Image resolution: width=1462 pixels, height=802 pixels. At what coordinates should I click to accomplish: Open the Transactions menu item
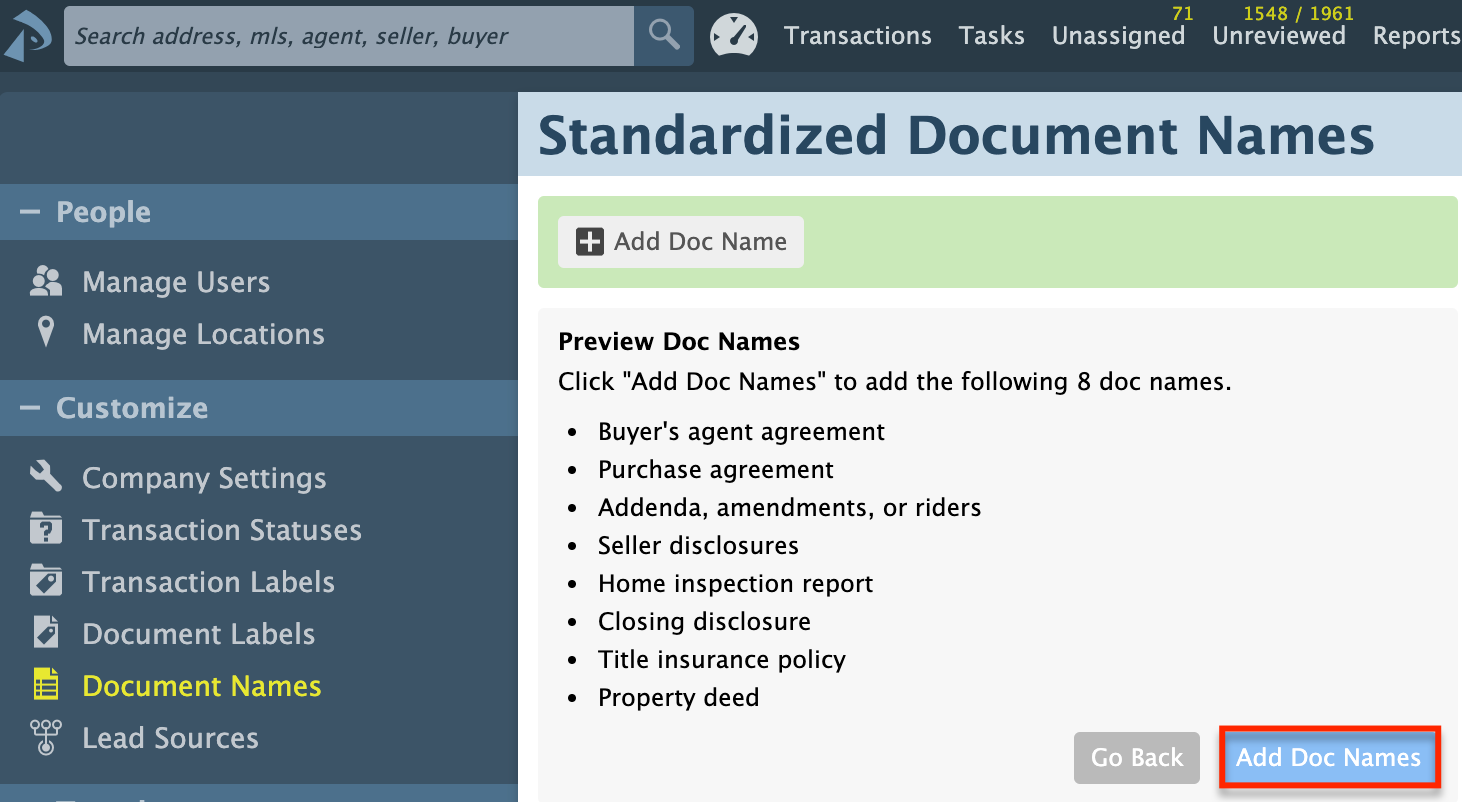857,36
